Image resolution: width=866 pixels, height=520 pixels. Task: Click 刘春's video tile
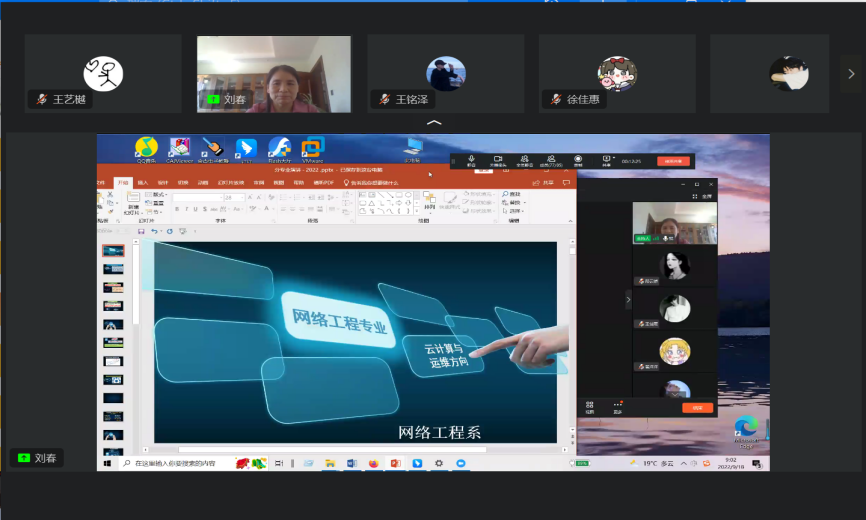273,73
